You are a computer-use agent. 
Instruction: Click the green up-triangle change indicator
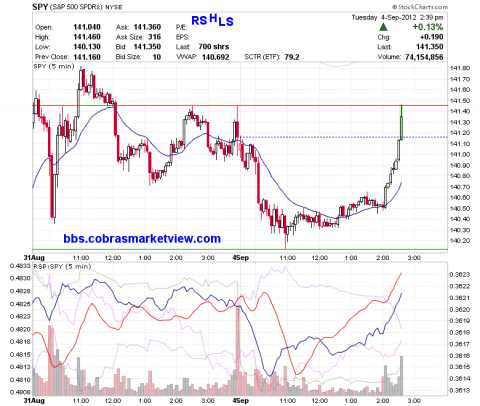383,27
